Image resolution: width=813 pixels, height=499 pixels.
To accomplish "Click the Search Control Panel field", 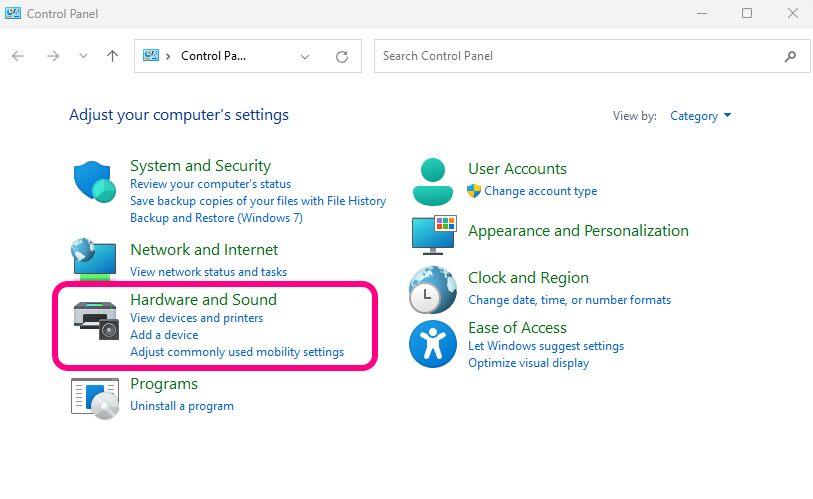I will (x=592, y=56).
